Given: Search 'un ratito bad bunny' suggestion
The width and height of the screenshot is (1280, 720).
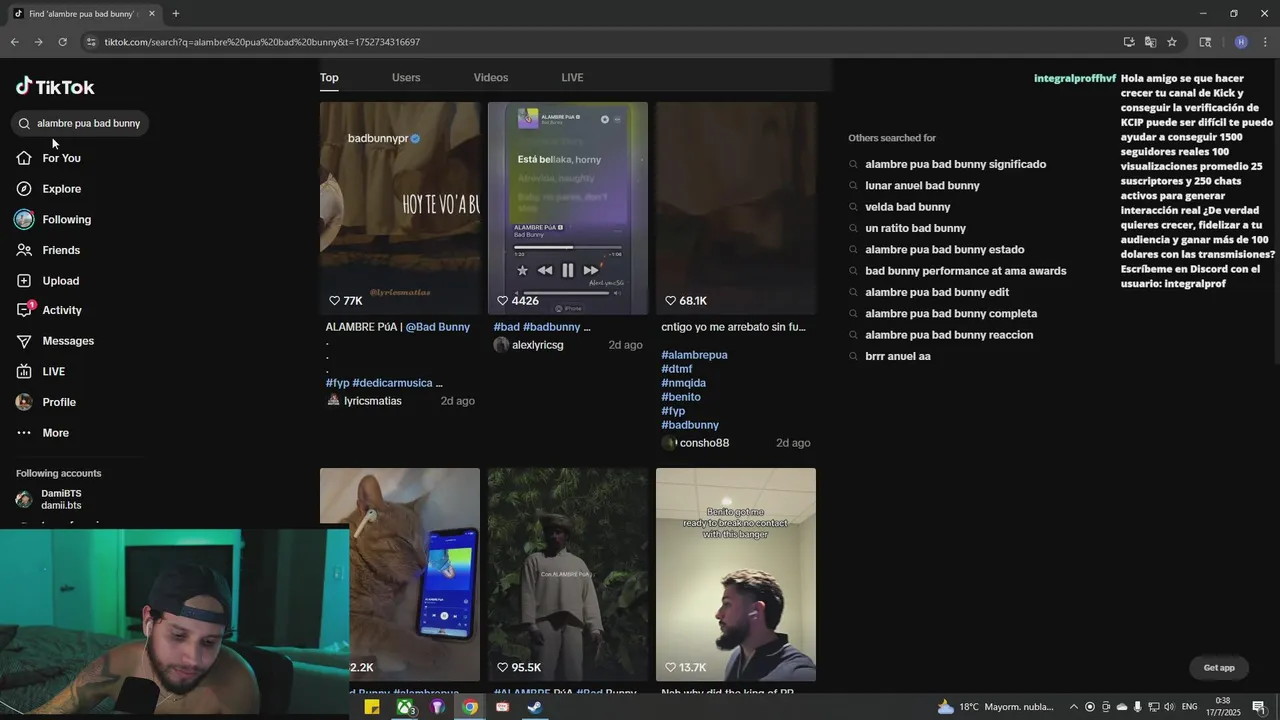Looking at the screenshot, I should 915,228.
